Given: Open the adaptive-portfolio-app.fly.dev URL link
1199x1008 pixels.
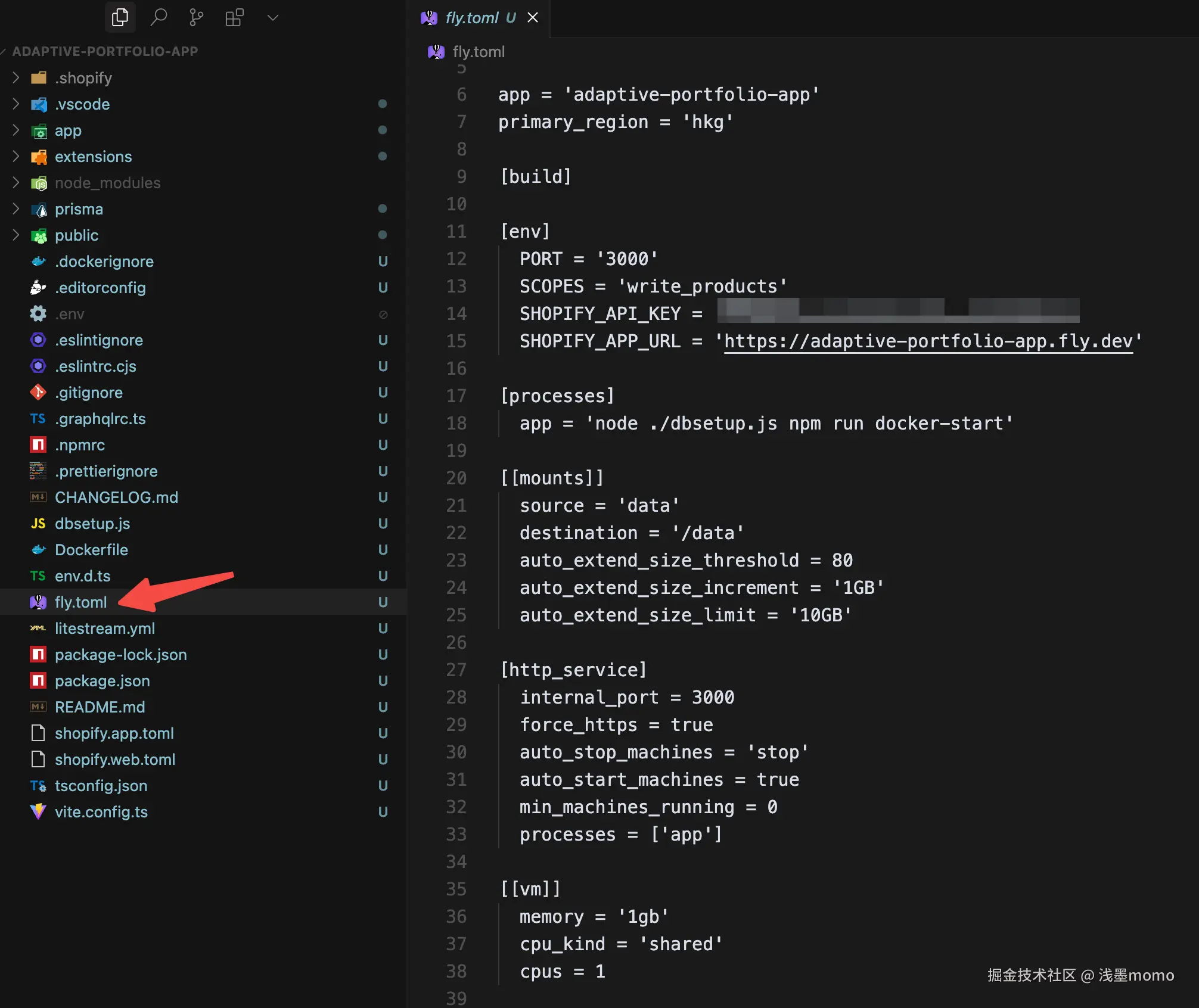Looking at the screenshot, I should click(927, 341).
